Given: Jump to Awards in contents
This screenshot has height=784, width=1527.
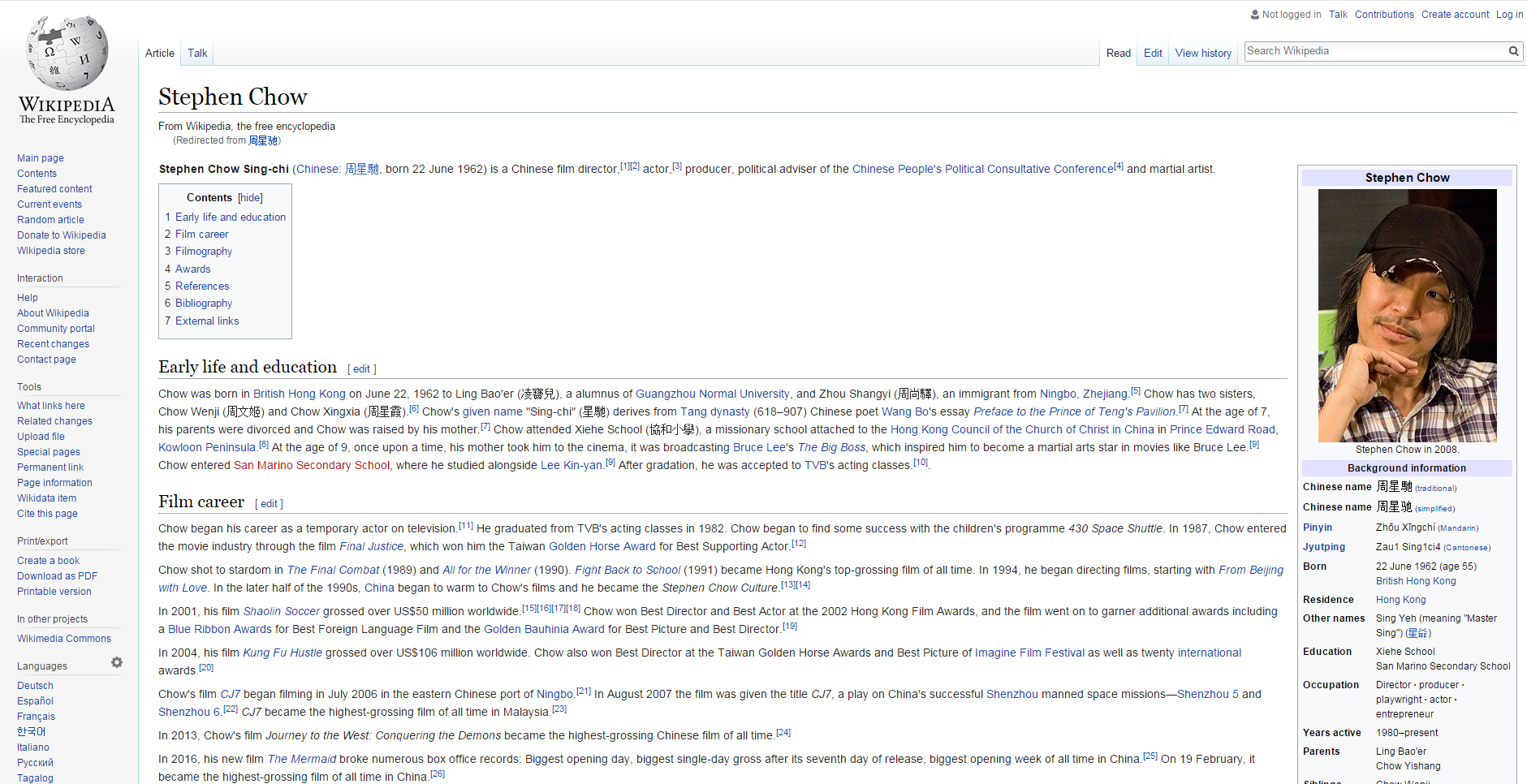Looking at the screenshot, I should point(192,269).
